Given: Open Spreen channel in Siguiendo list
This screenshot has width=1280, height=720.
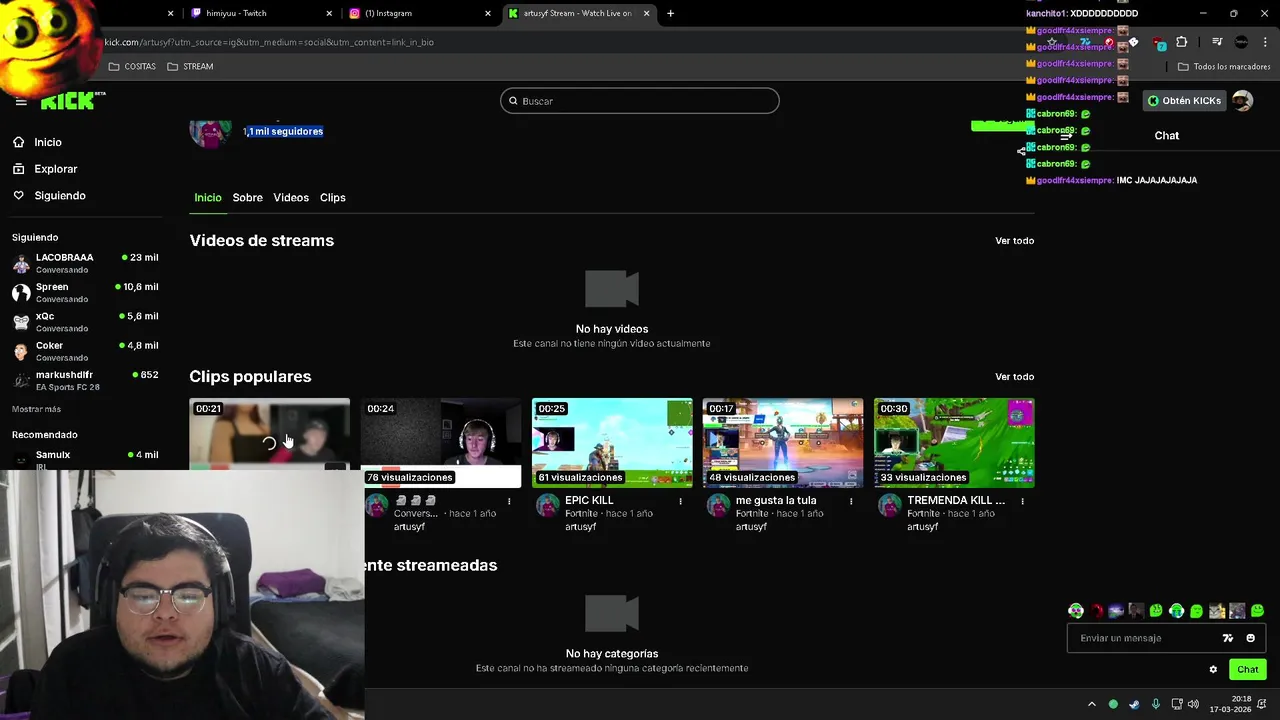Looking at the screenshot, I should (x=85, y=292).
